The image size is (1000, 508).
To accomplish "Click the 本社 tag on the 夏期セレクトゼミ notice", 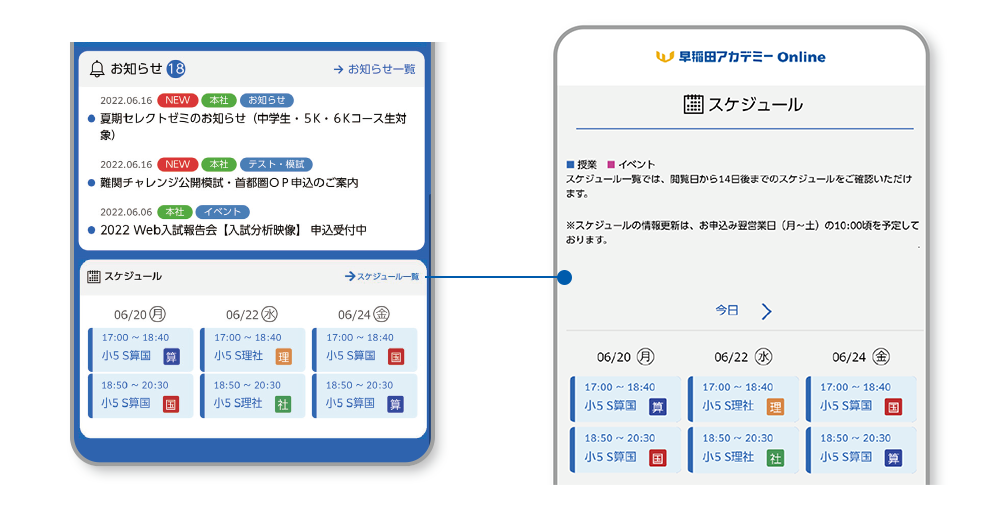I will pyautogui.click(x=219, y=100).
